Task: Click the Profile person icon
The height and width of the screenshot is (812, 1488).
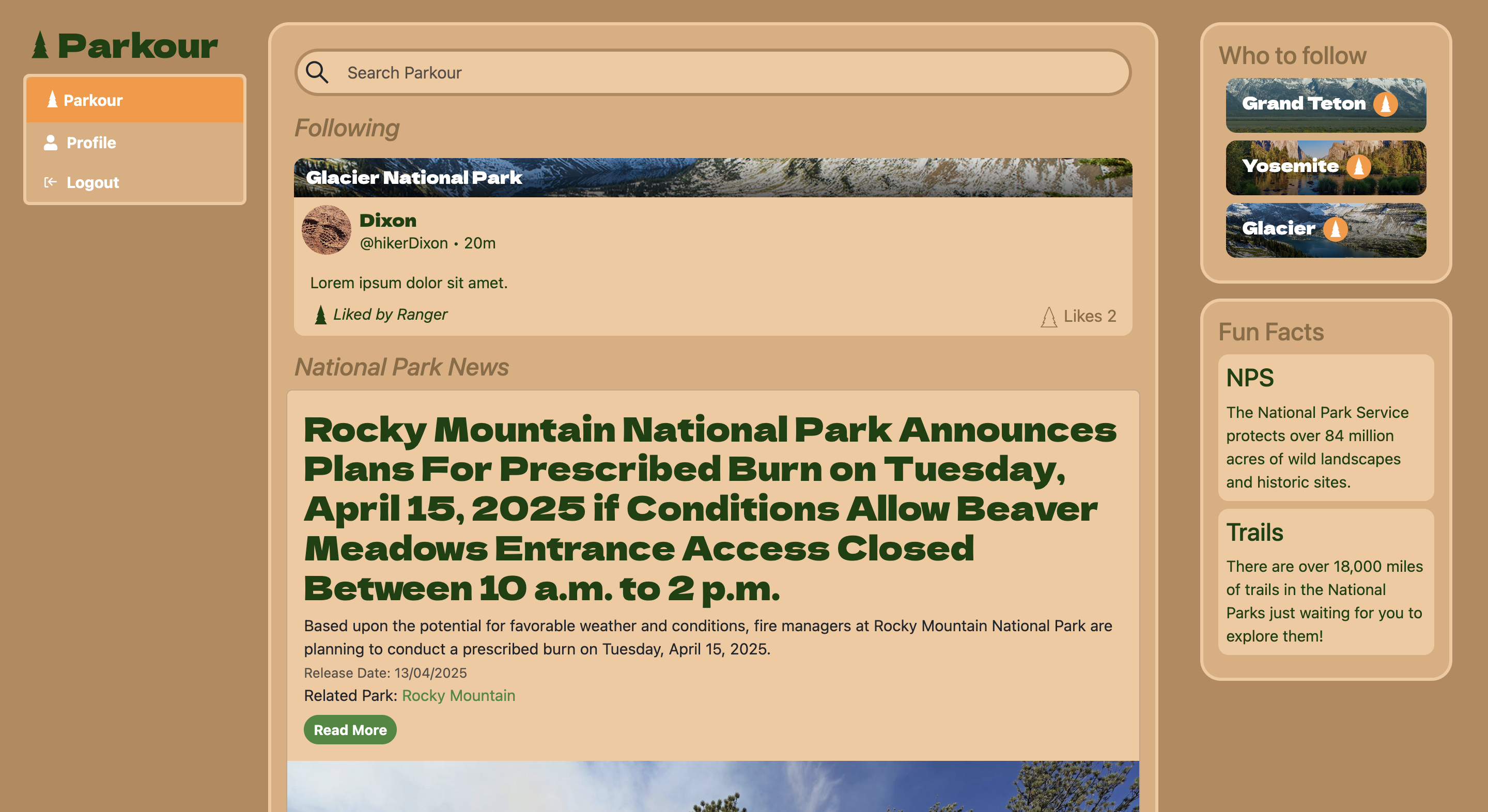Action: tap(51, 143)
